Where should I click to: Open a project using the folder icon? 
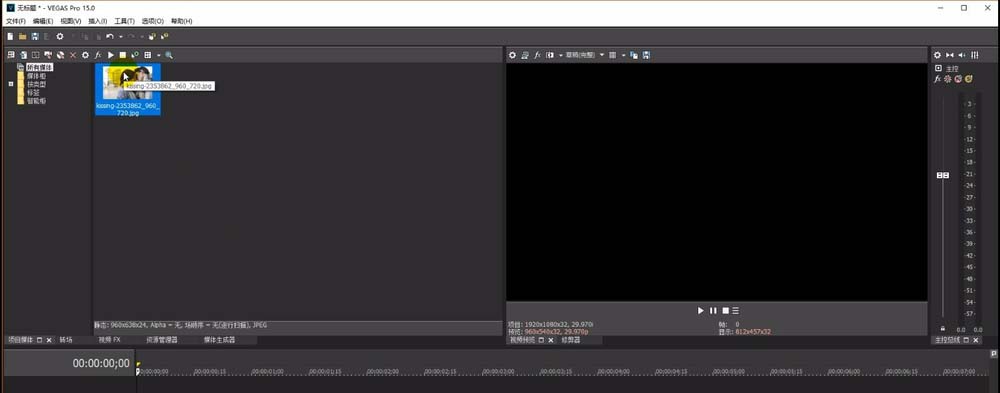pos(22,37)
